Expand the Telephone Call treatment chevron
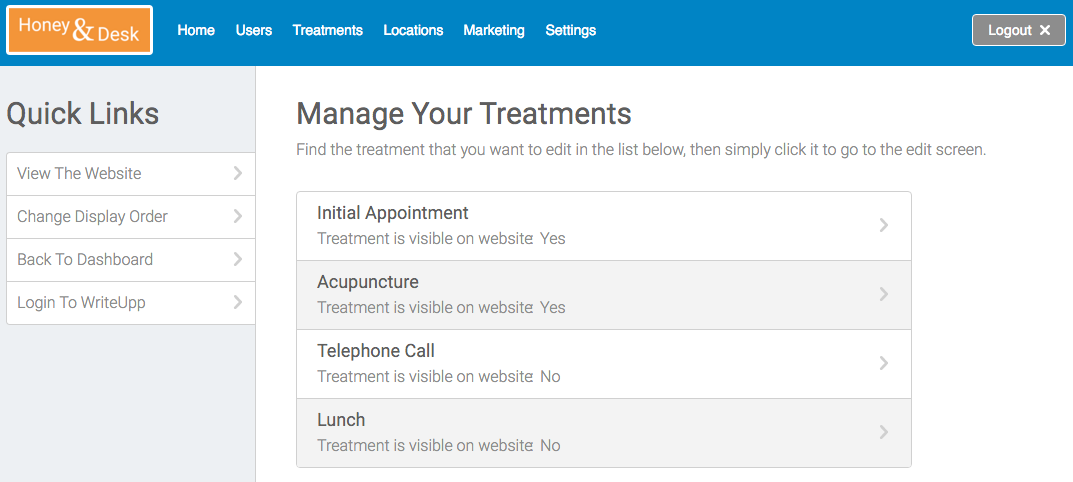This screenshot has width=1073, height=482. (883, 363)
